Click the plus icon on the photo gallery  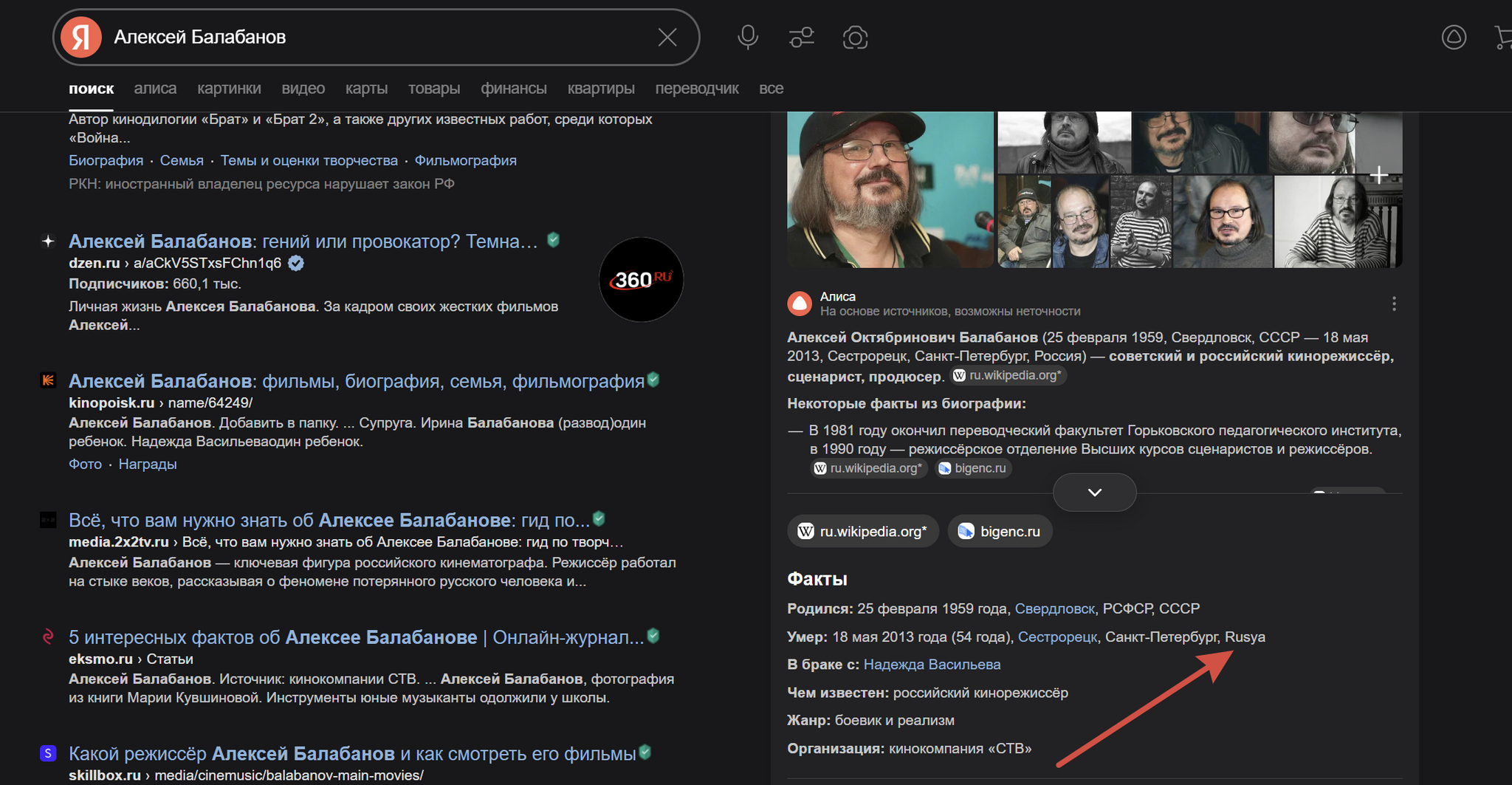coord(1379,175)
